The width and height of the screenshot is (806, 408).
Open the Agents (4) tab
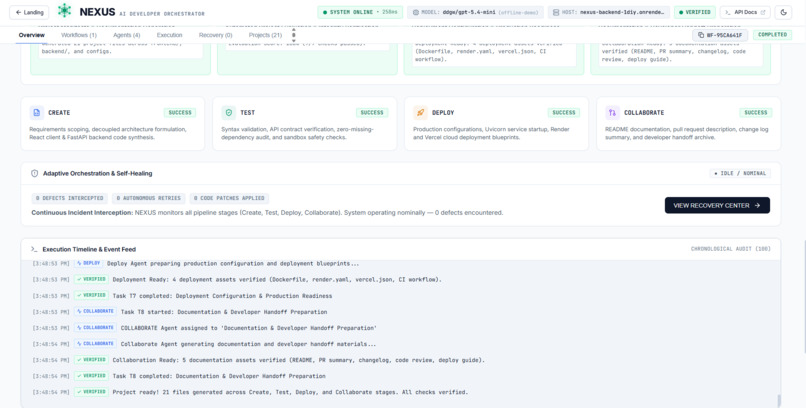(x=126, y=35)
